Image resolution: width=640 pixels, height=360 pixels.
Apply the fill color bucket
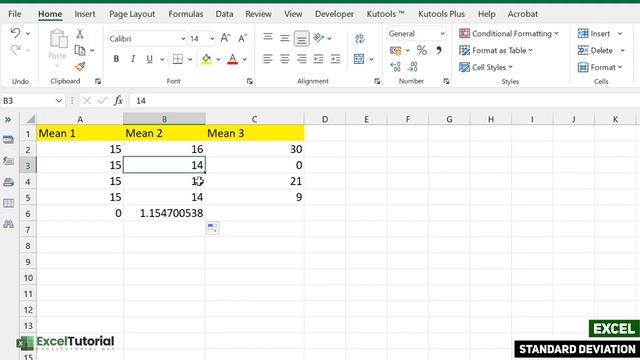coord(207,59)
